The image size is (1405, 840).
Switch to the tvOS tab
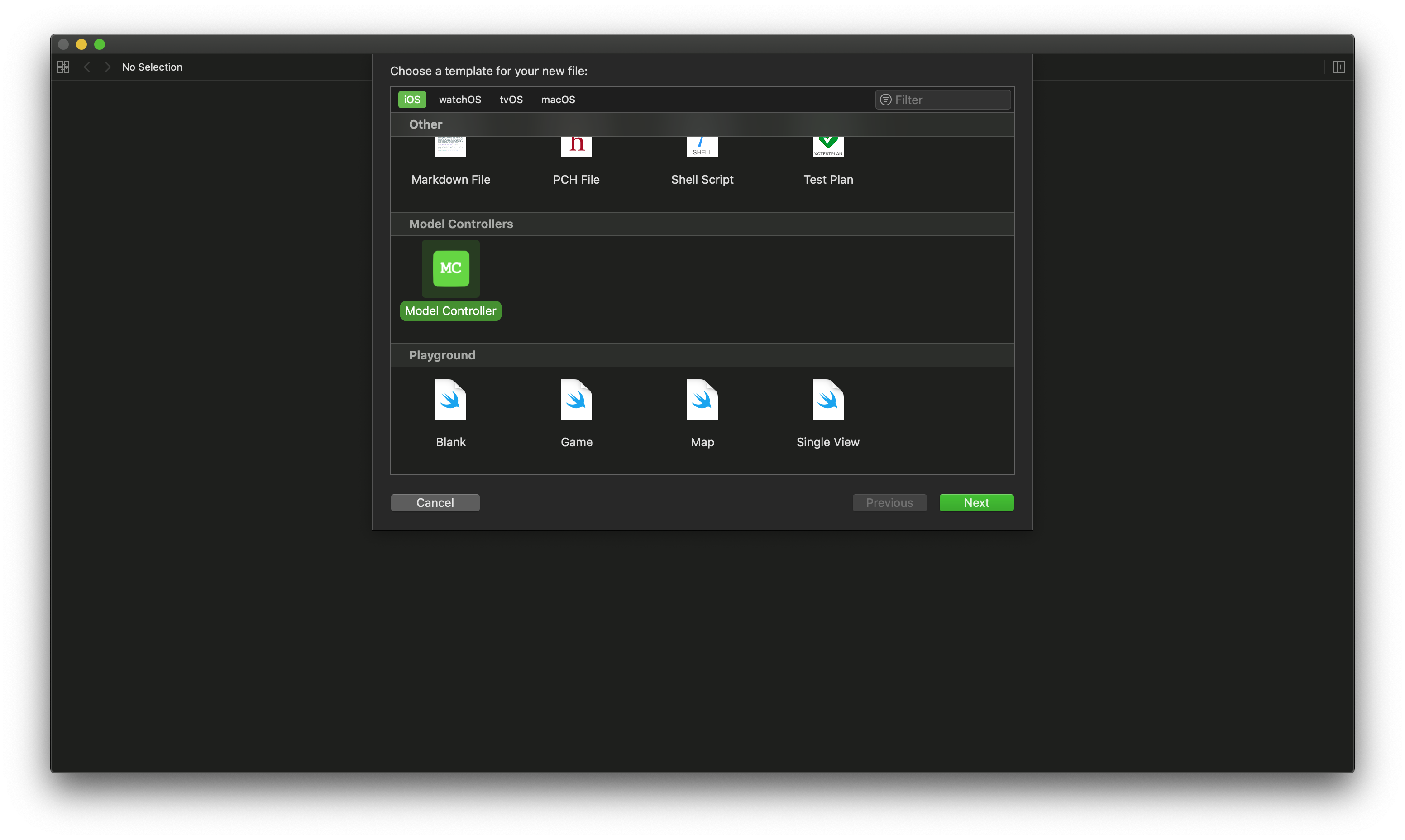click(x=511, y=100)
